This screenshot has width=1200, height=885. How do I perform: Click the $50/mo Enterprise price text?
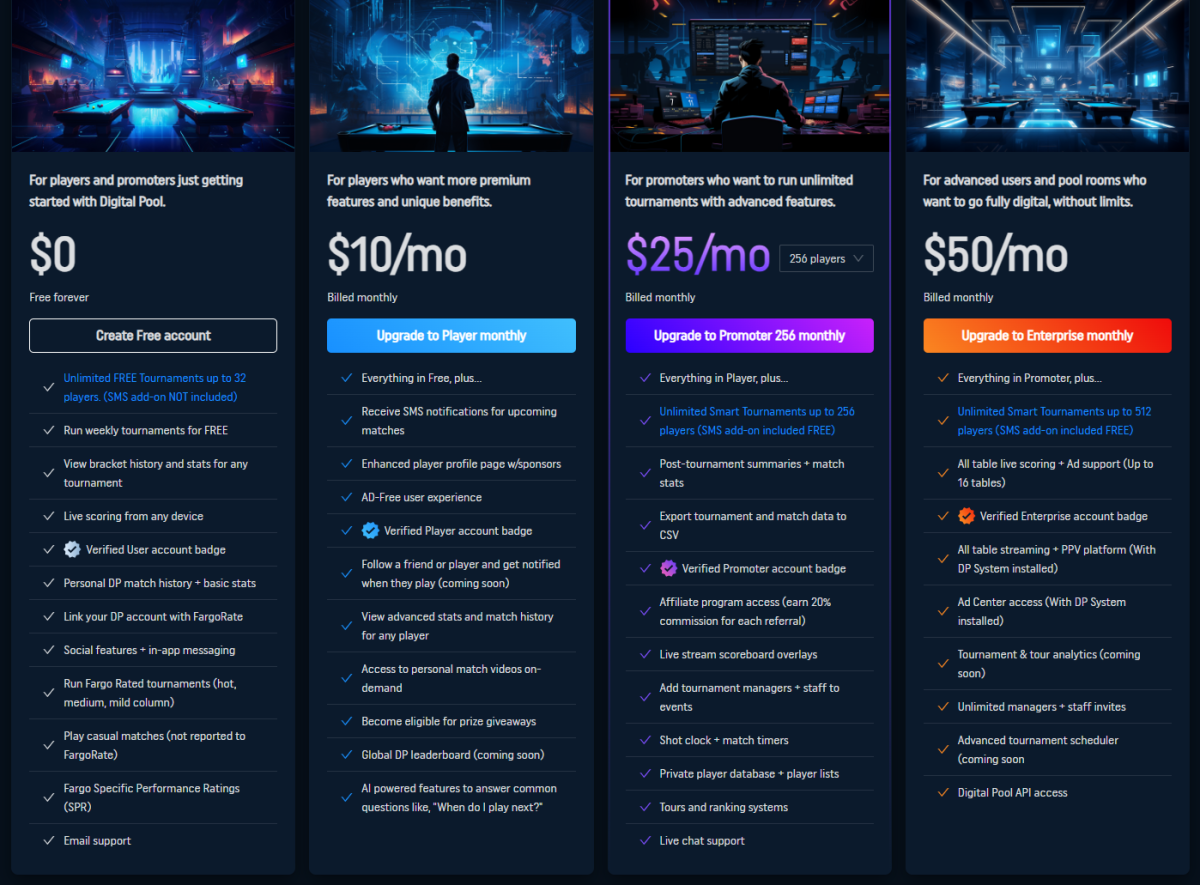point(995,256)
